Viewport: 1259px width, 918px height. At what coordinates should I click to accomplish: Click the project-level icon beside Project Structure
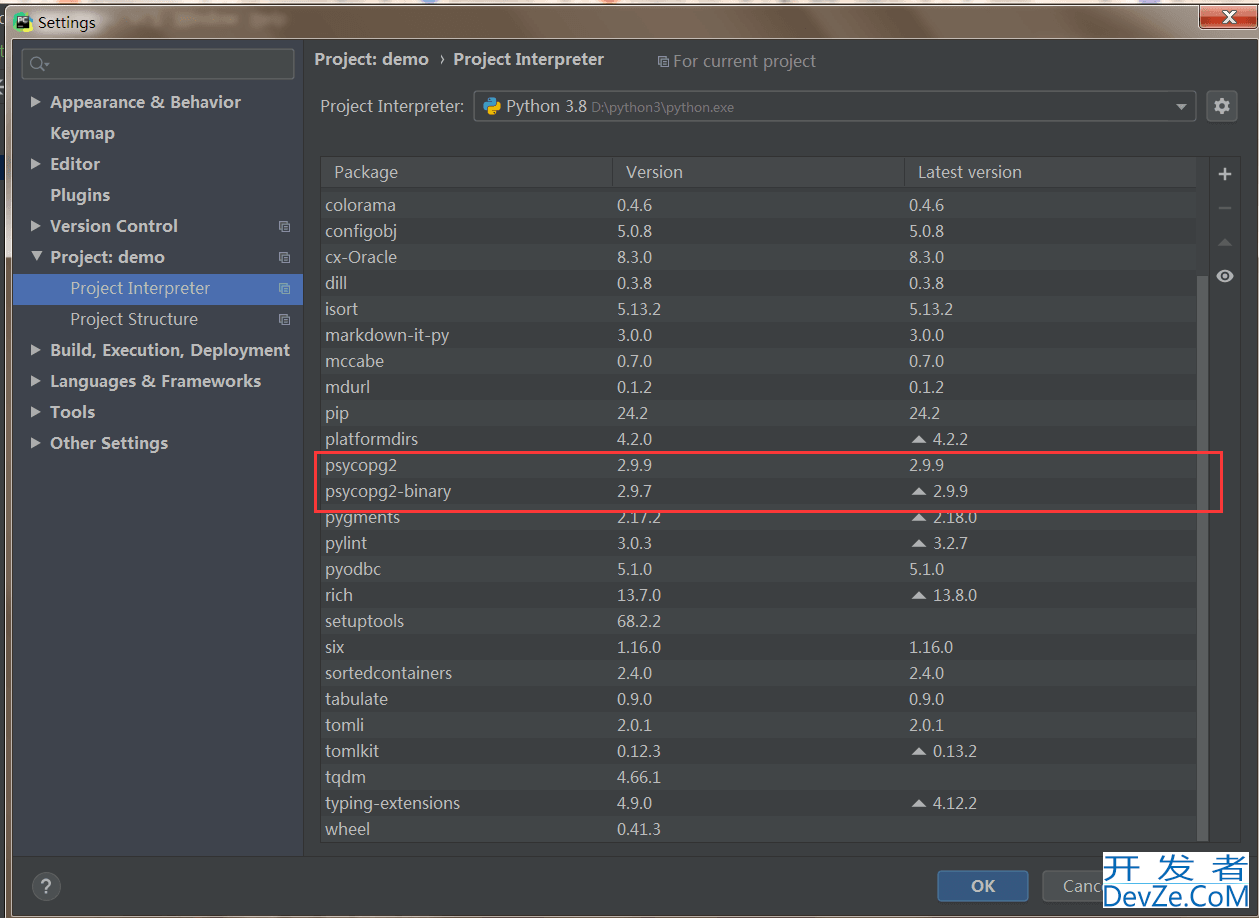[x=284, y=319]
